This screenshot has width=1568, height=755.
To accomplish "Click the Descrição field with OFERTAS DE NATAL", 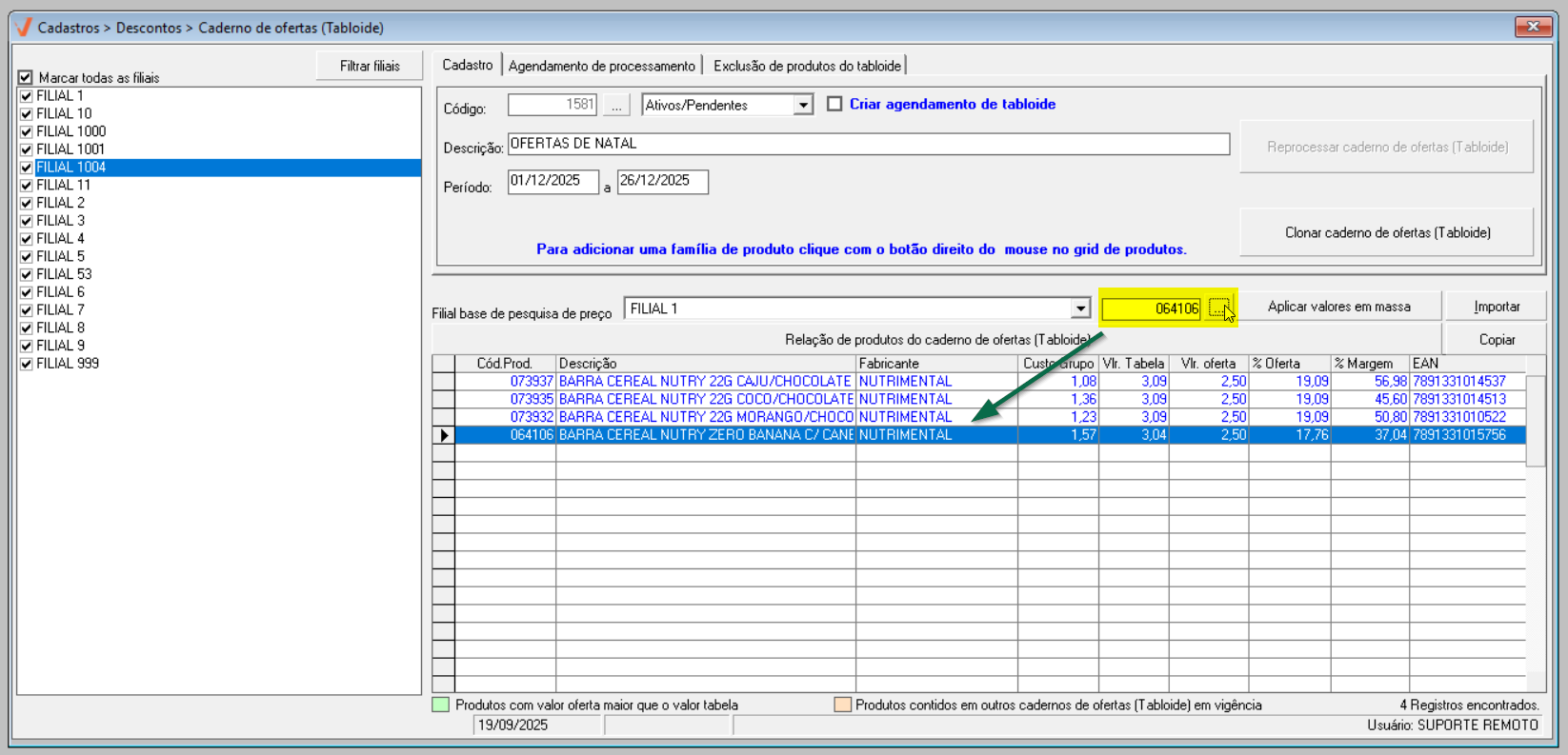I will pyautogui.click(x=868, y=144).
